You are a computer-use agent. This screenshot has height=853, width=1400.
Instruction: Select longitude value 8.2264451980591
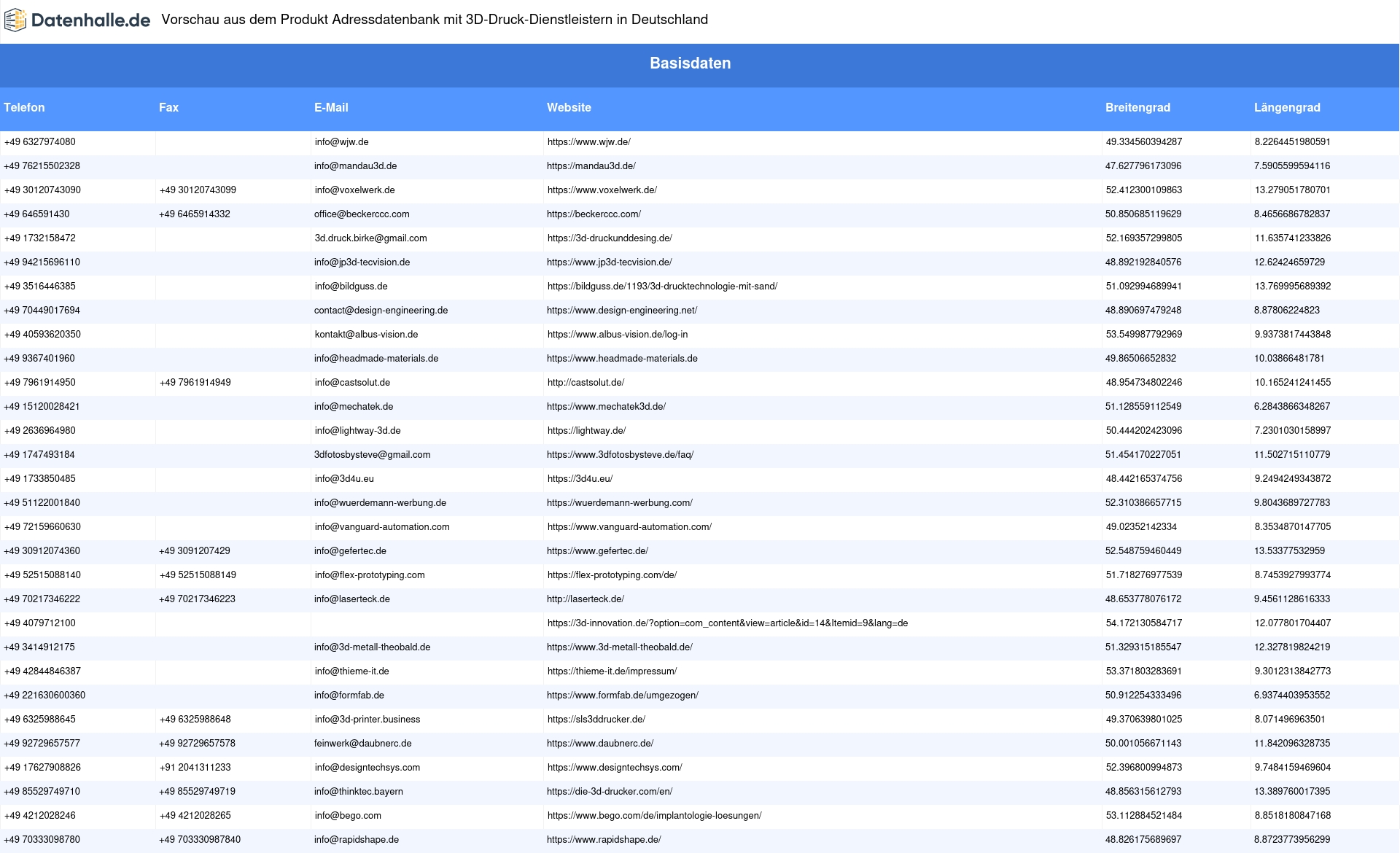(x=1293, y=142)
